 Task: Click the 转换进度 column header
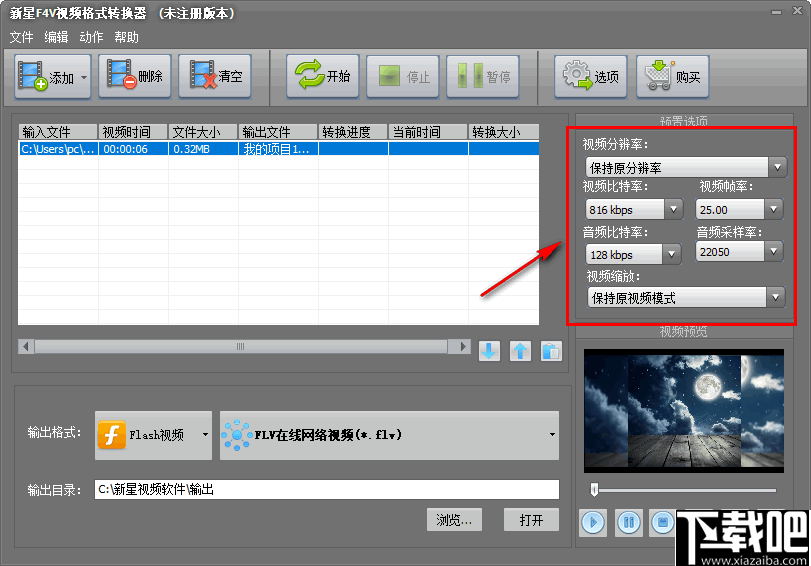coord(353,132)
